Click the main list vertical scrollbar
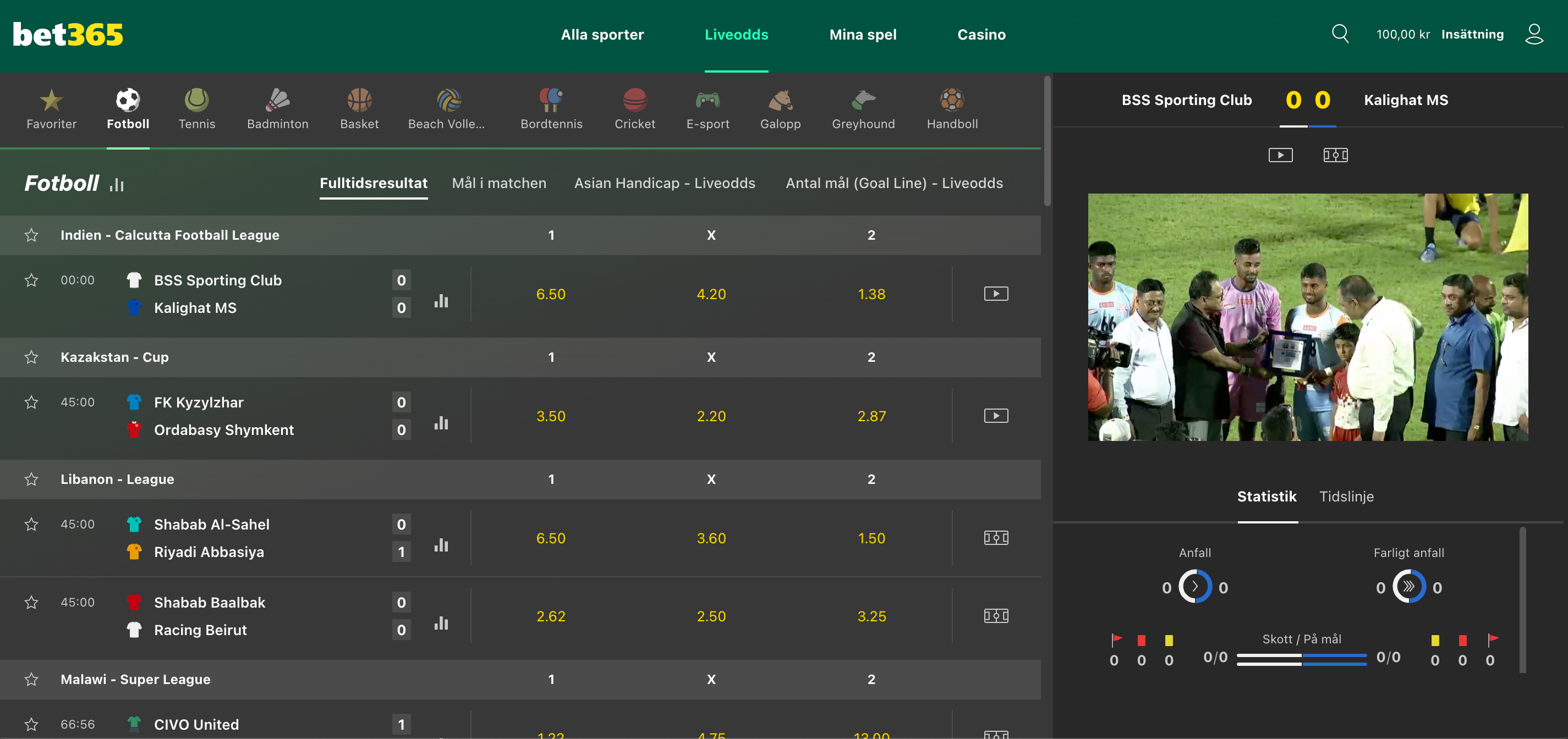1568x739 pixels. point(1047,141)
